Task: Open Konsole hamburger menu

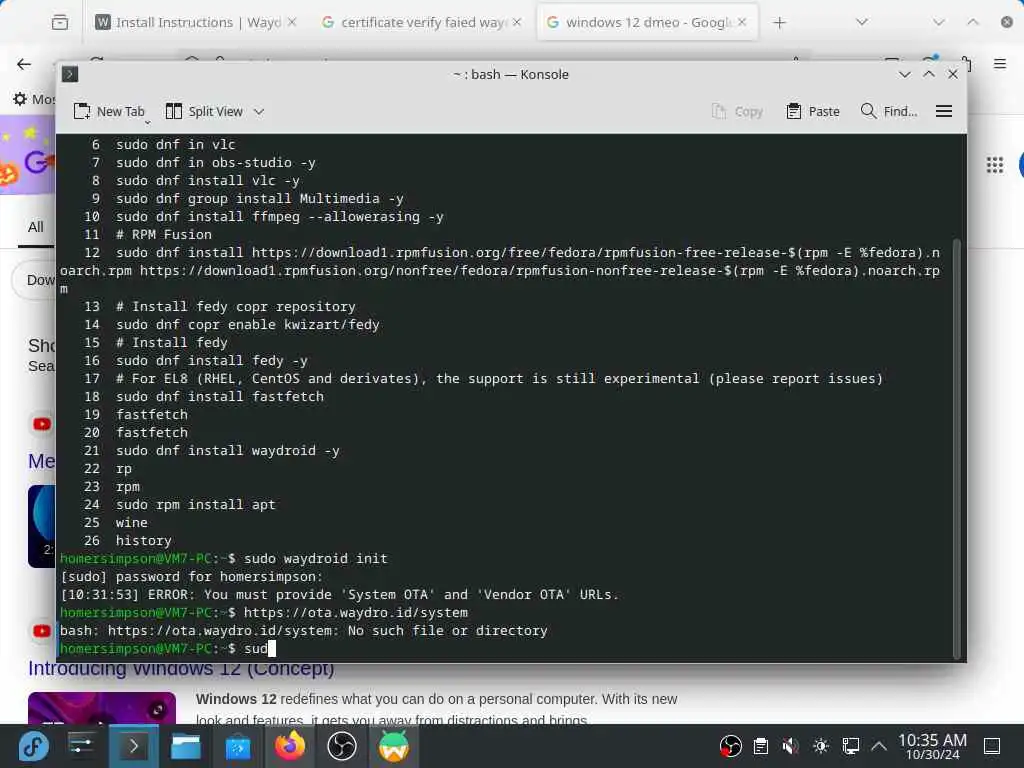Action: pos(944,112)
